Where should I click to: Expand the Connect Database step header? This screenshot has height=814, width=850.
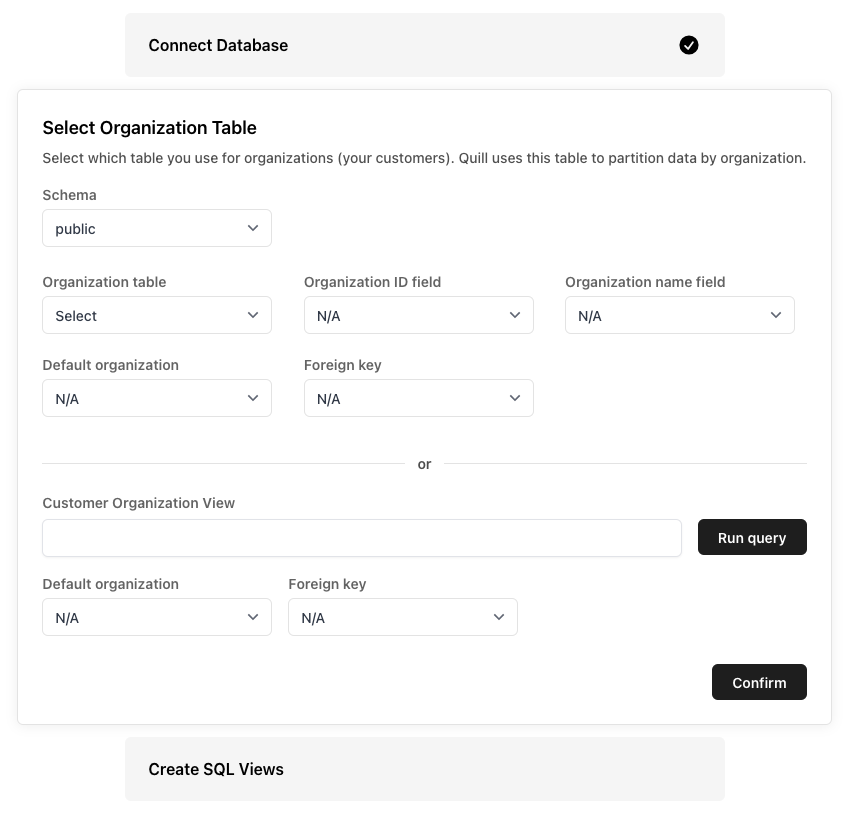point(424,45)
